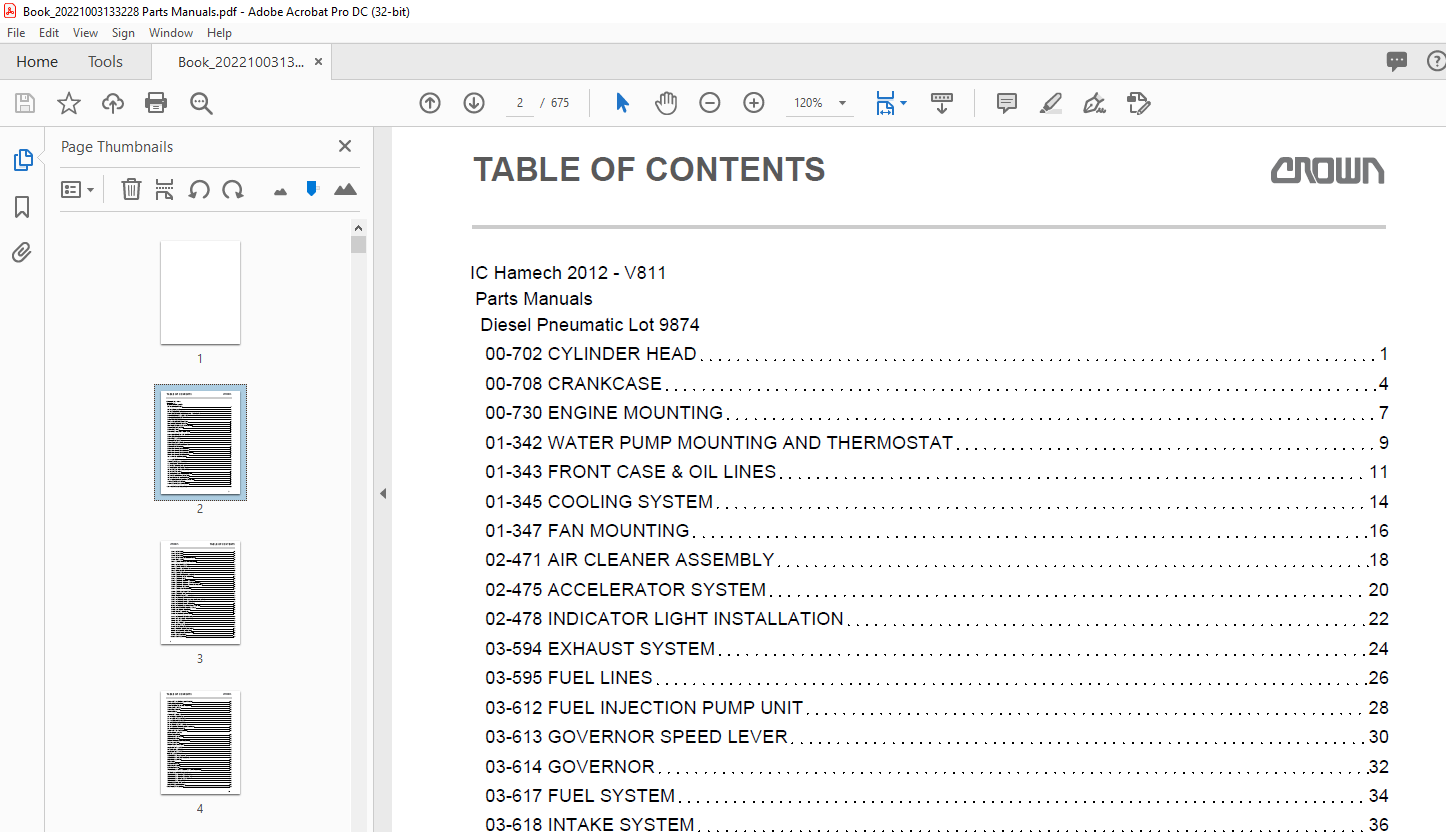Close the Book_2022100313 document tab
Viewport: 1446px width, 832px height.
point(318,62)
